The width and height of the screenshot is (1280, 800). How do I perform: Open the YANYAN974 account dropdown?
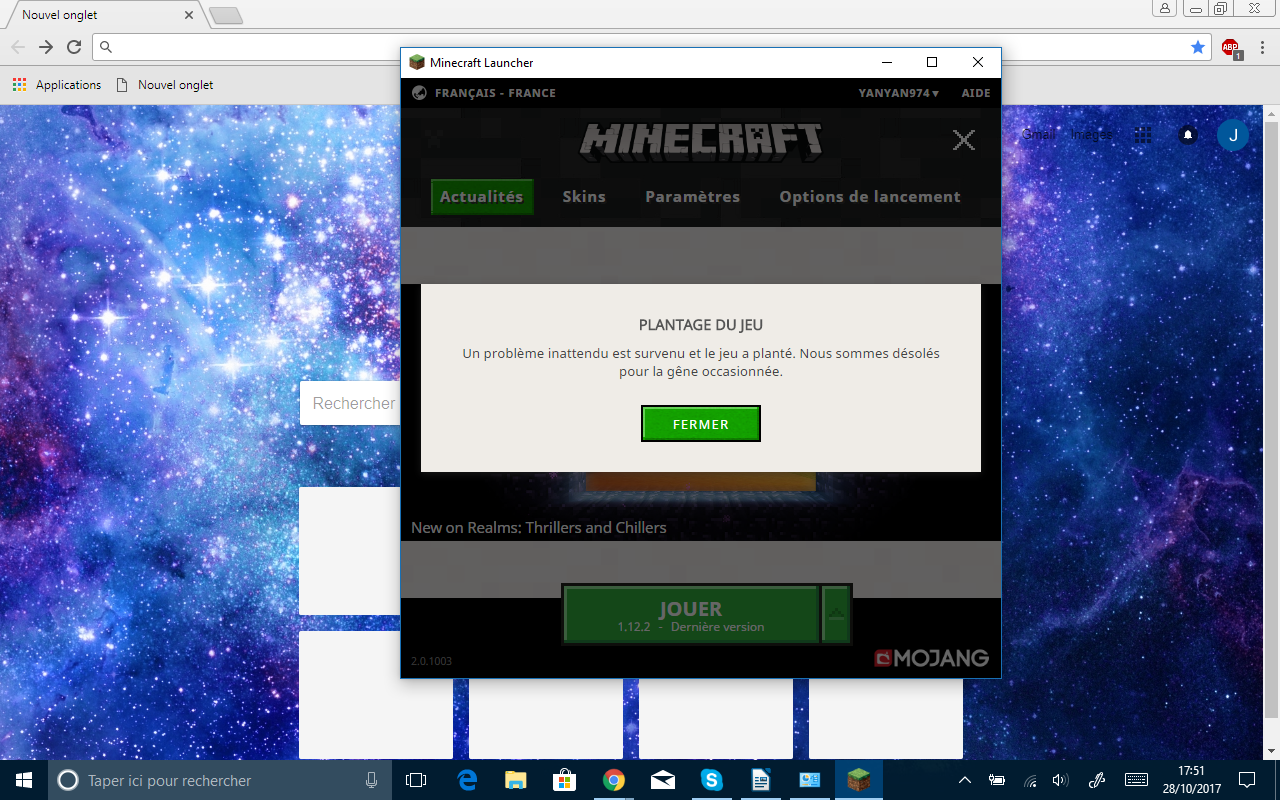click(898, 93)
